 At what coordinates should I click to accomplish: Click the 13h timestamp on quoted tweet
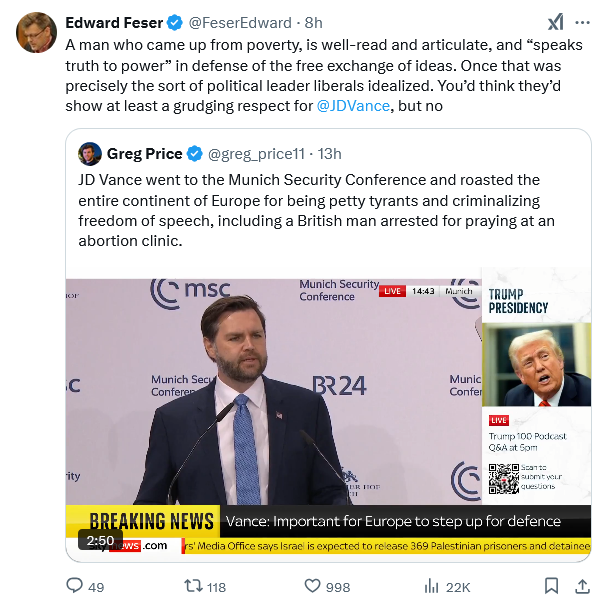coord(328,153)
